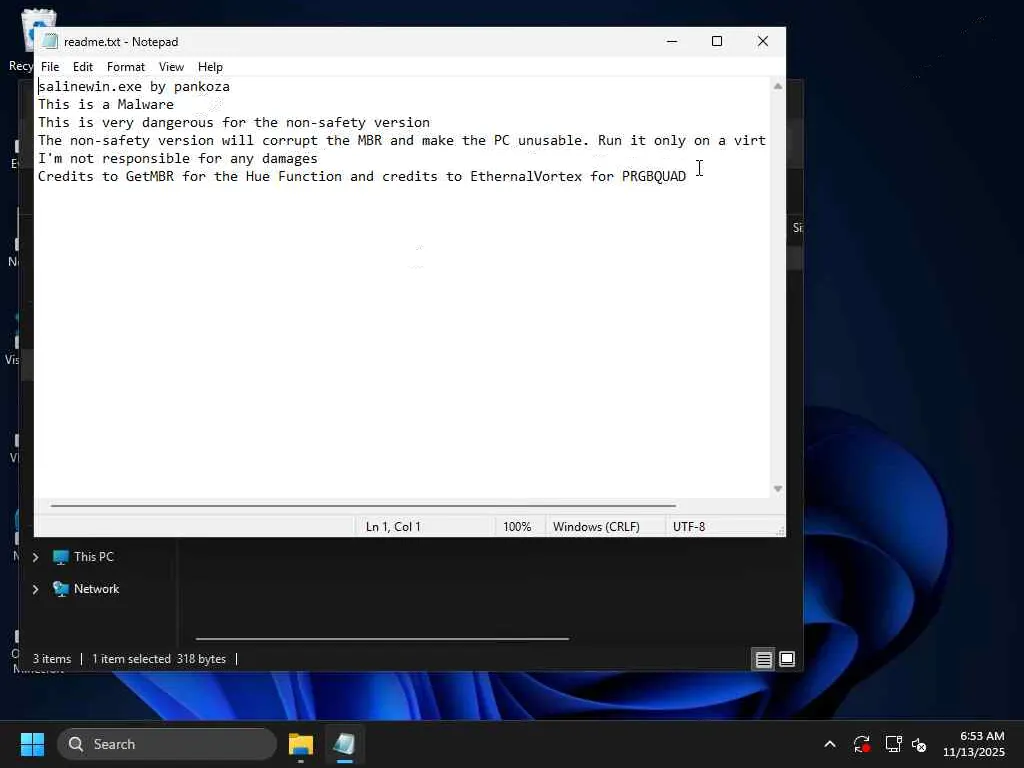This screenshot has width=1024, height=768.
Task: Open the Windows Start menu
Action: pyautogui.click(x=32, y=744)
